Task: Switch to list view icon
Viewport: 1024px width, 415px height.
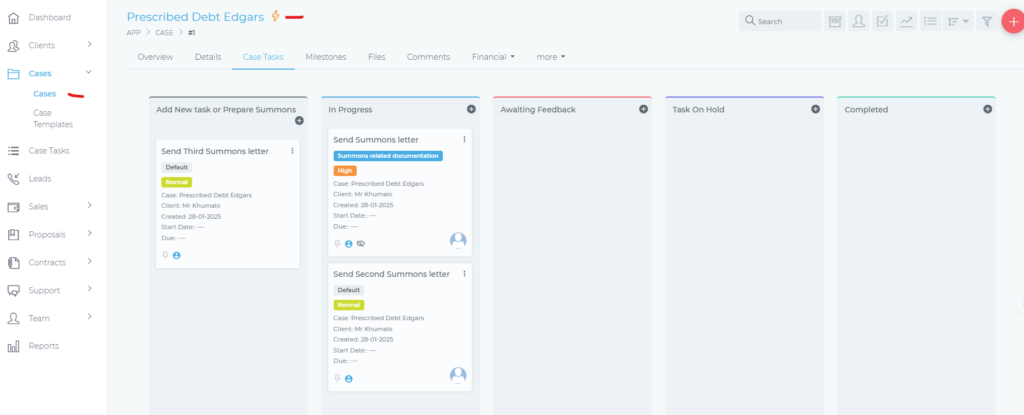Action: (x=931, y=21)
